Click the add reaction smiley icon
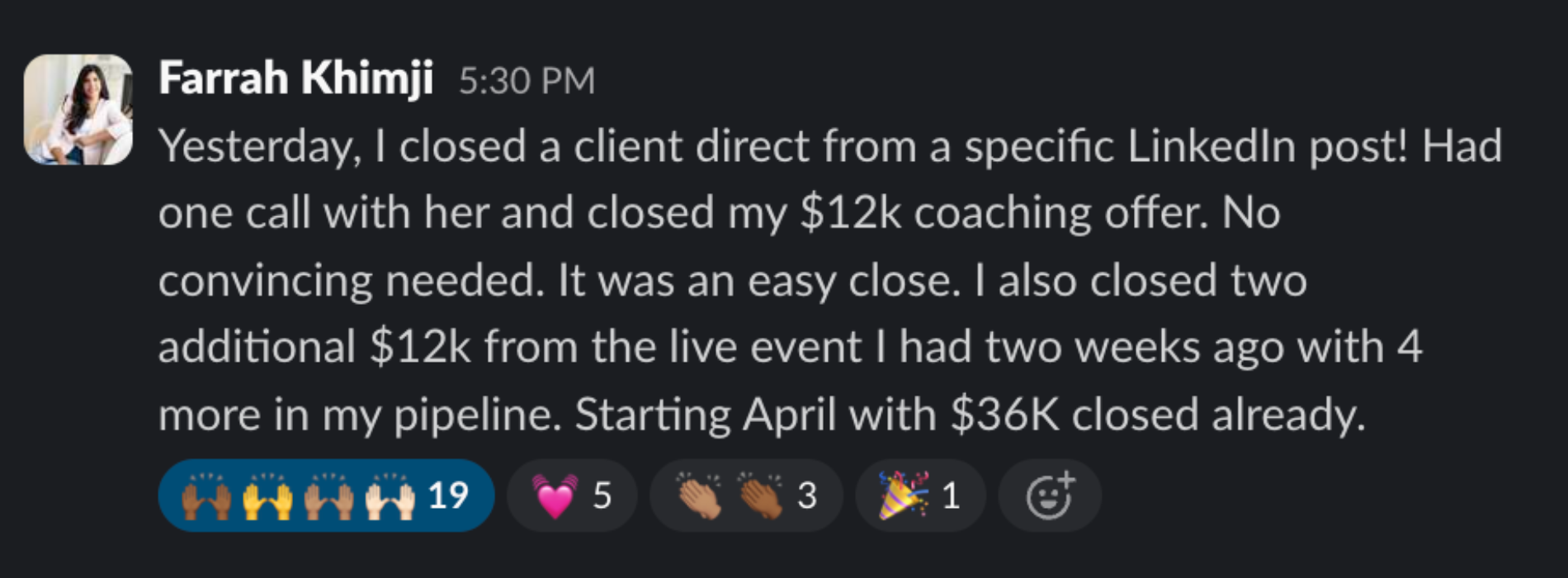Screen dimensions: 1568x578 [1050, 495]
